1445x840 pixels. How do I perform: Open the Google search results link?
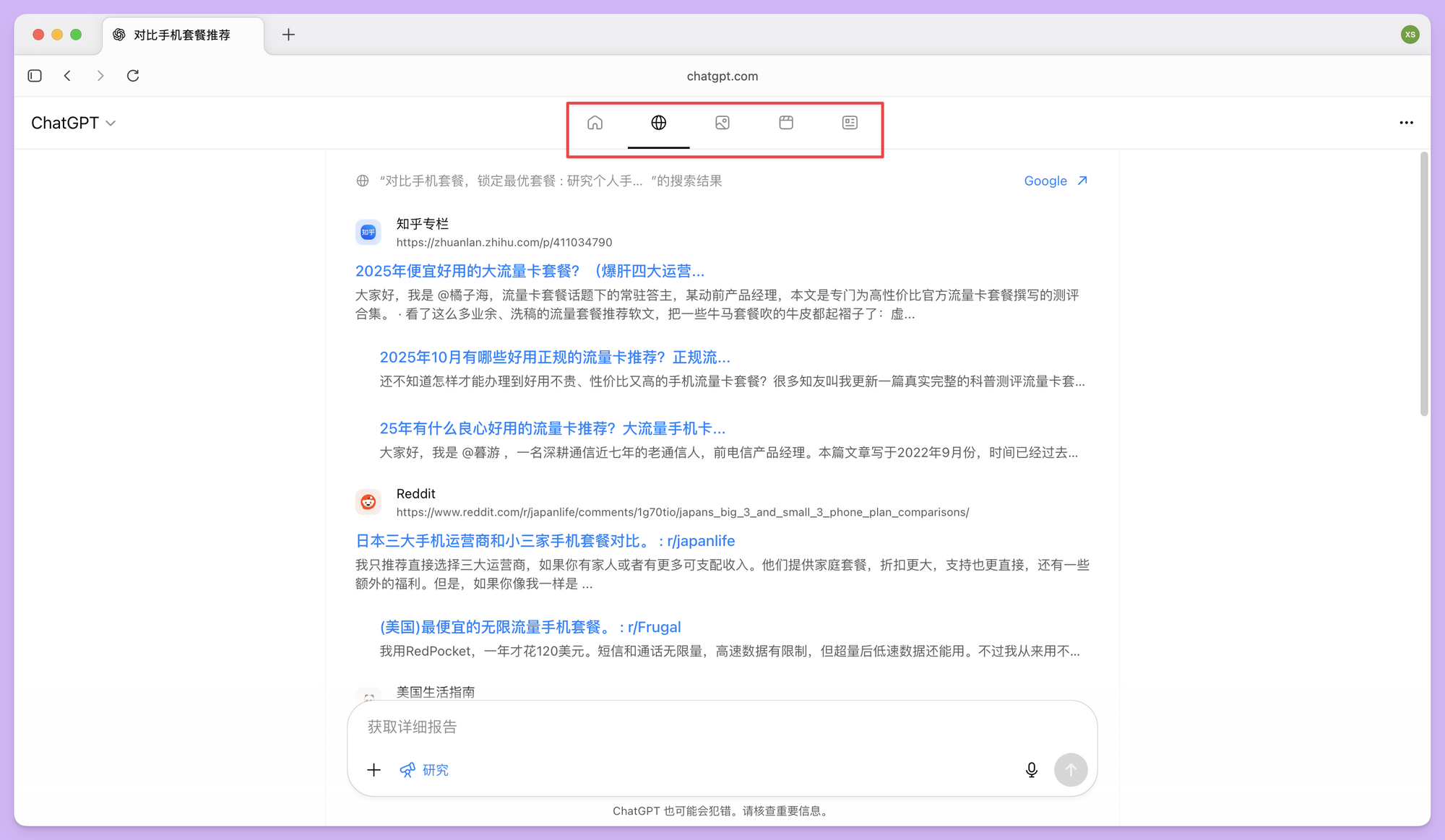click(x=1055, y=181)
